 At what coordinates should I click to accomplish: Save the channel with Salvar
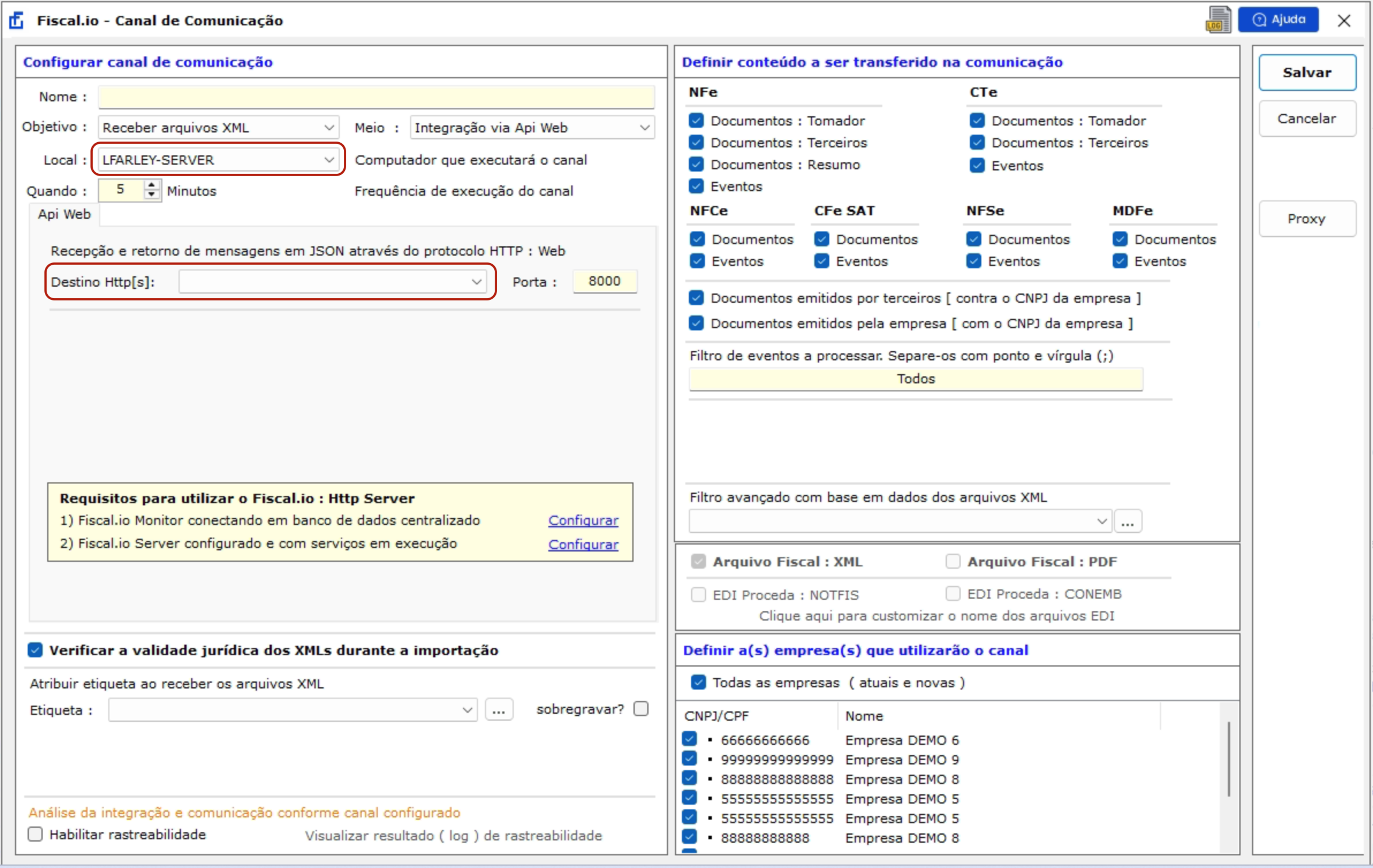tap(1307, 73)
